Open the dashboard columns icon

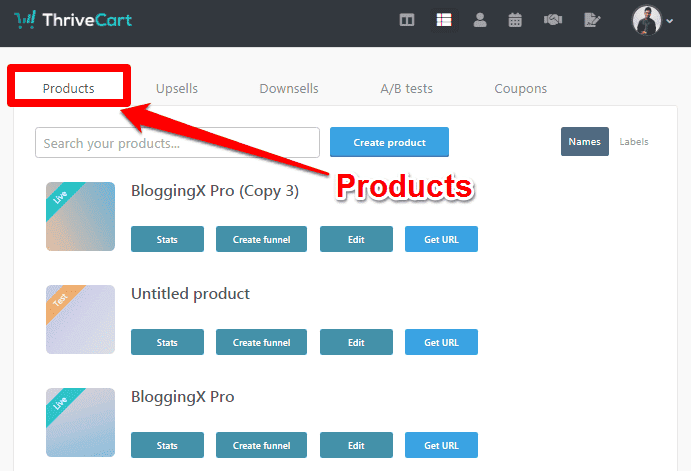pos(407,20)
